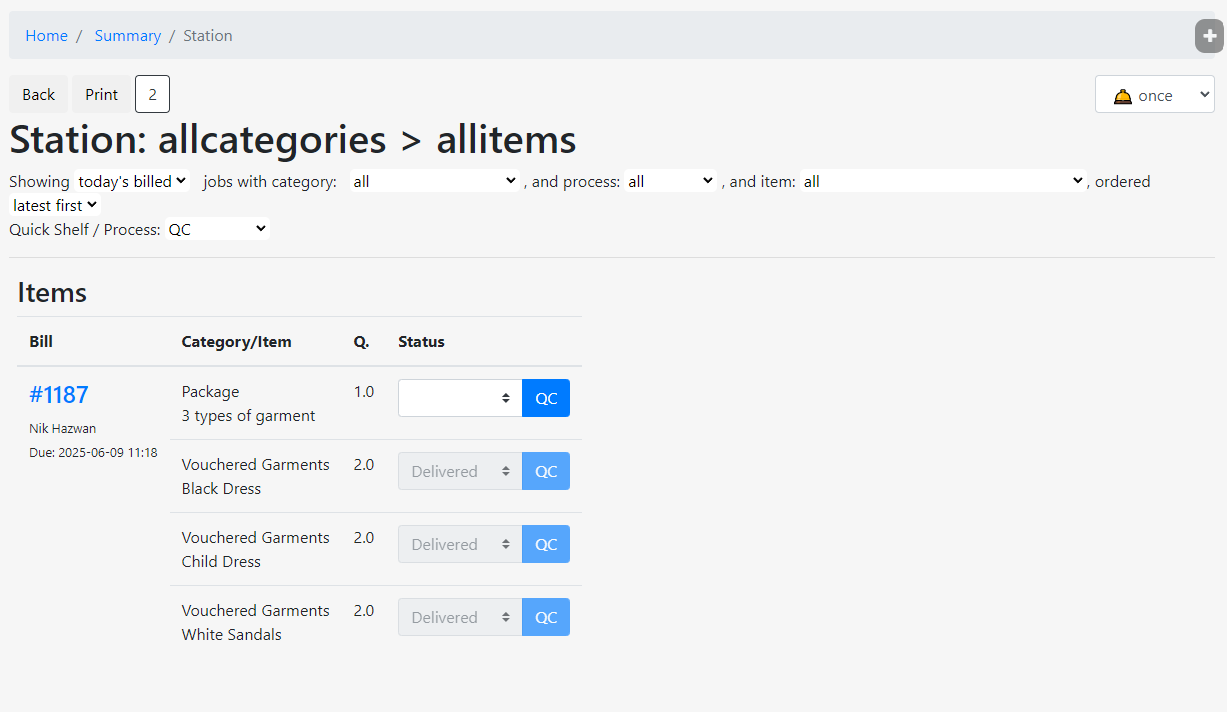Open the Quick Shelf / Process QC dropdown

[x=217, y=229]
